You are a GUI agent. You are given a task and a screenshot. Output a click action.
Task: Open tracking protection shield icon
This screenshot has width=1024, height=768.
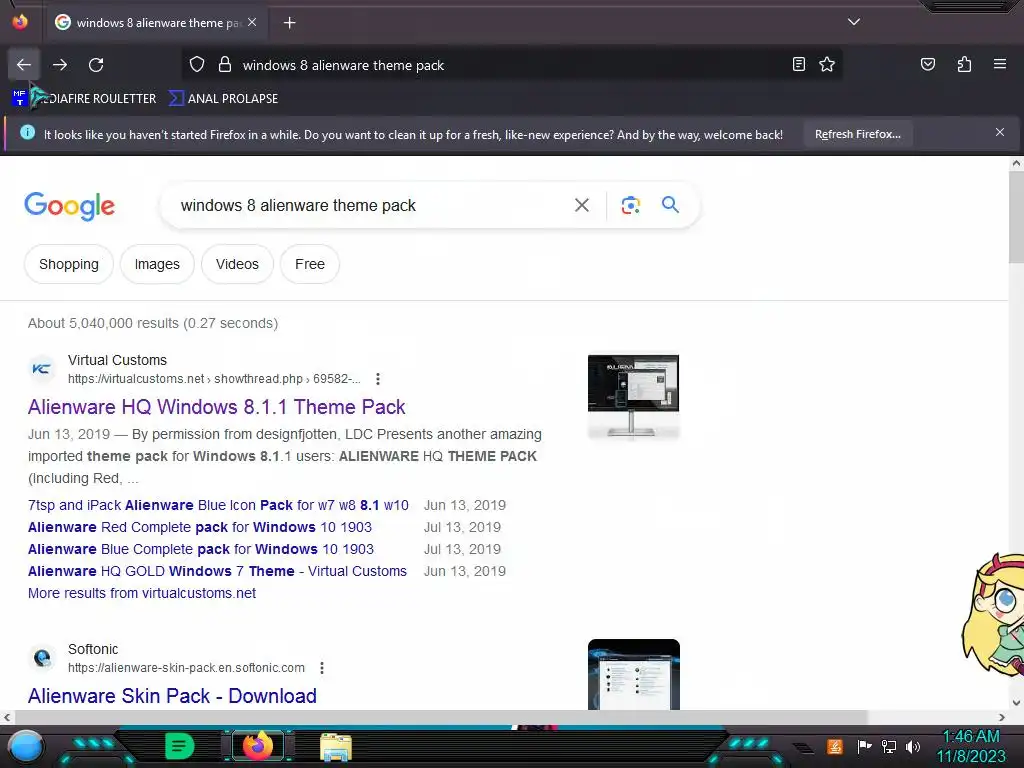coord(197,65)
